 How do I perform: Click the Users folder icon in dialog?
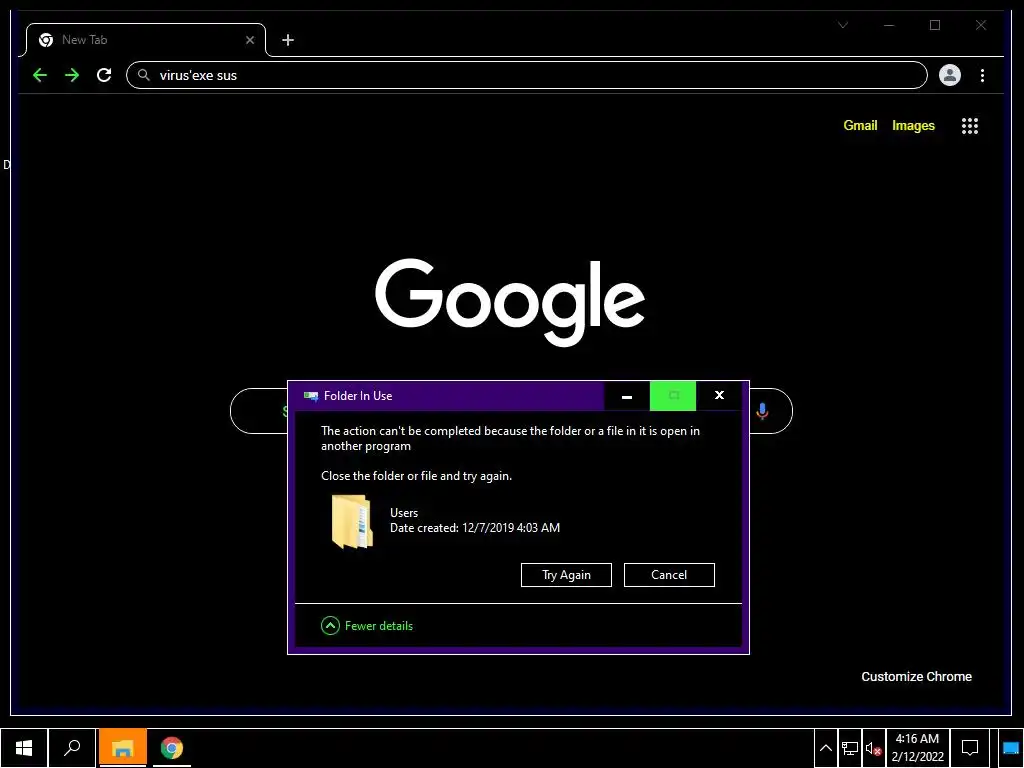click(x=352, y=521)
